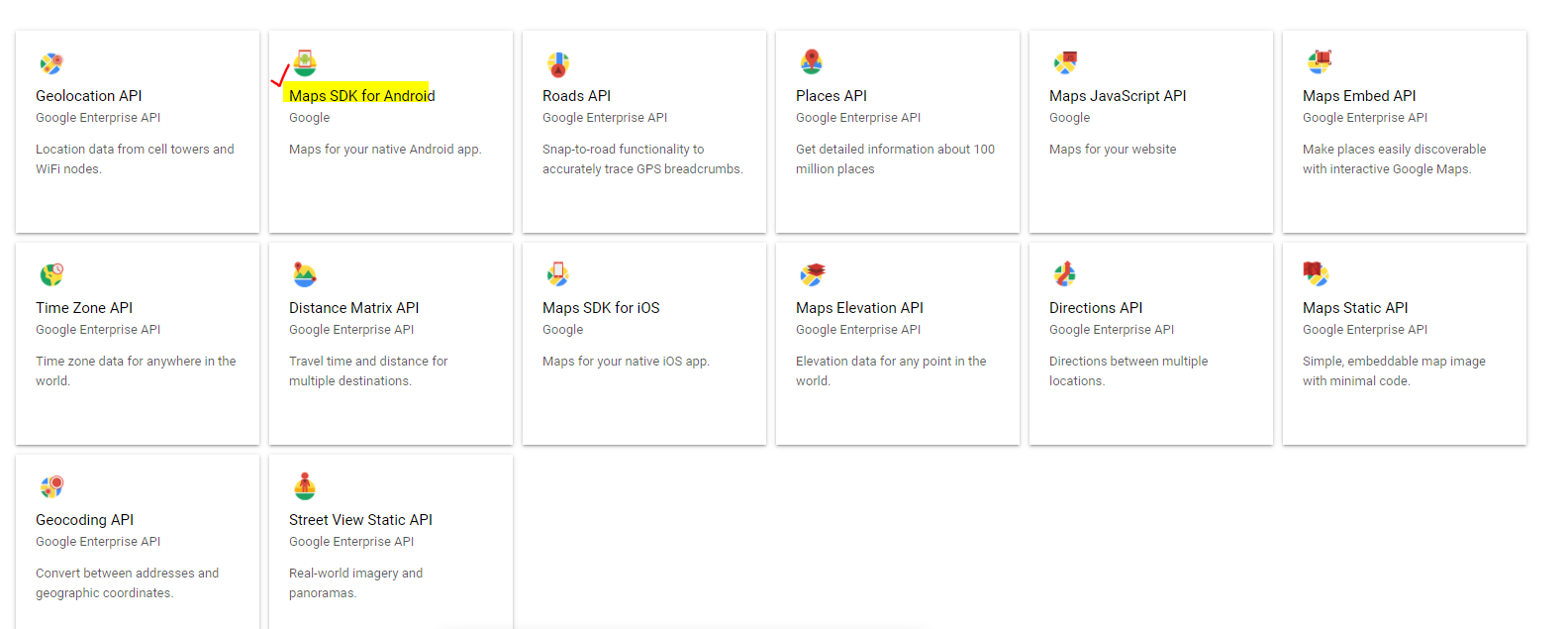Click 'Elevation data for any point' description
This screenshot has height=629, width=1568.
pyautogui.click(x=891, y=371)
